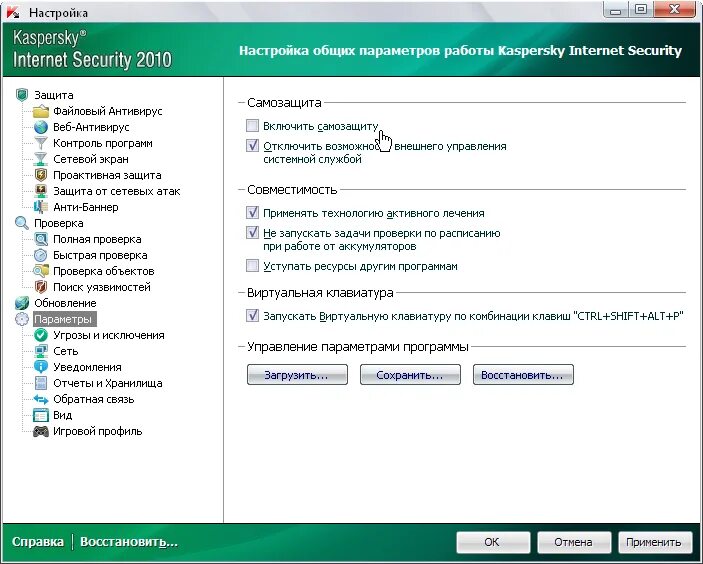Select the Параметры tree node
Image resolution: width=703 pixels, height=564 pixels.
(63, 319)
